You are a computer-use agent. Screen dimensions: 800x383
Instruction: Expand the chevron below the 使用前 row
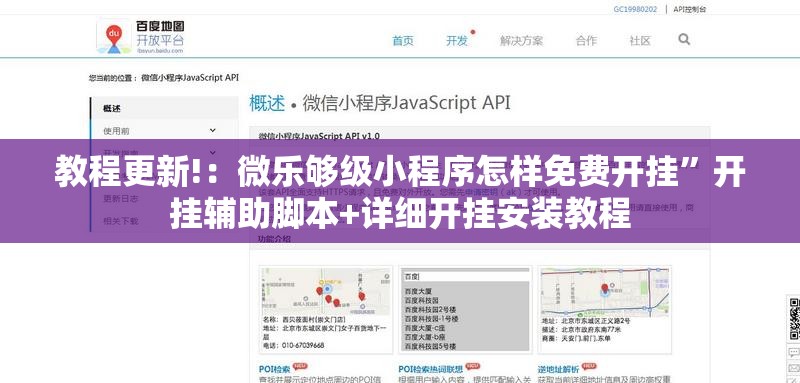[x=213, y=152]
